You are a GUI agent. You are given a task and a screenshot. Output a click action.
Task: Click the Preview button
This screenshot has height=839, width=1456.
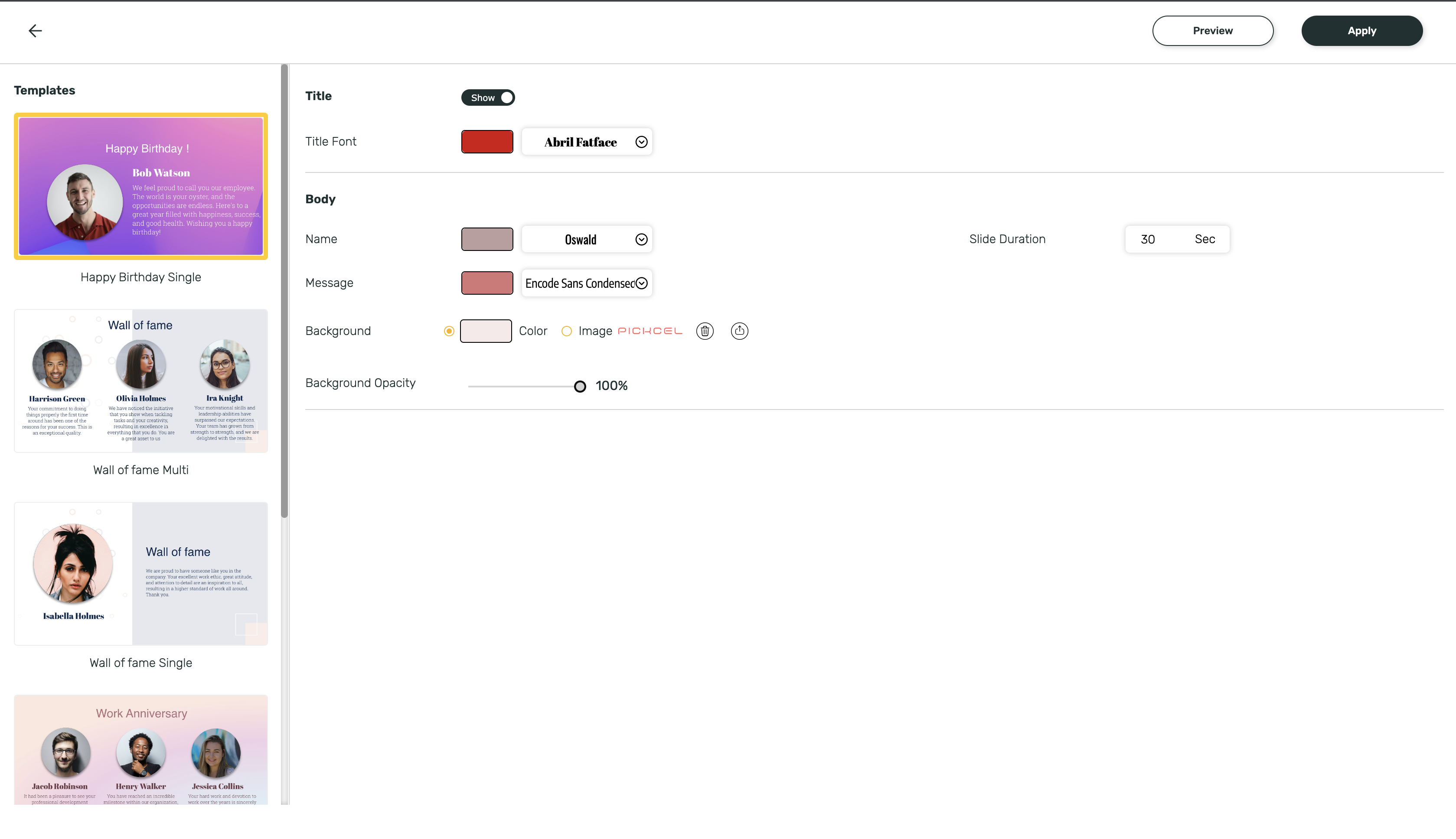point(1213,30)
